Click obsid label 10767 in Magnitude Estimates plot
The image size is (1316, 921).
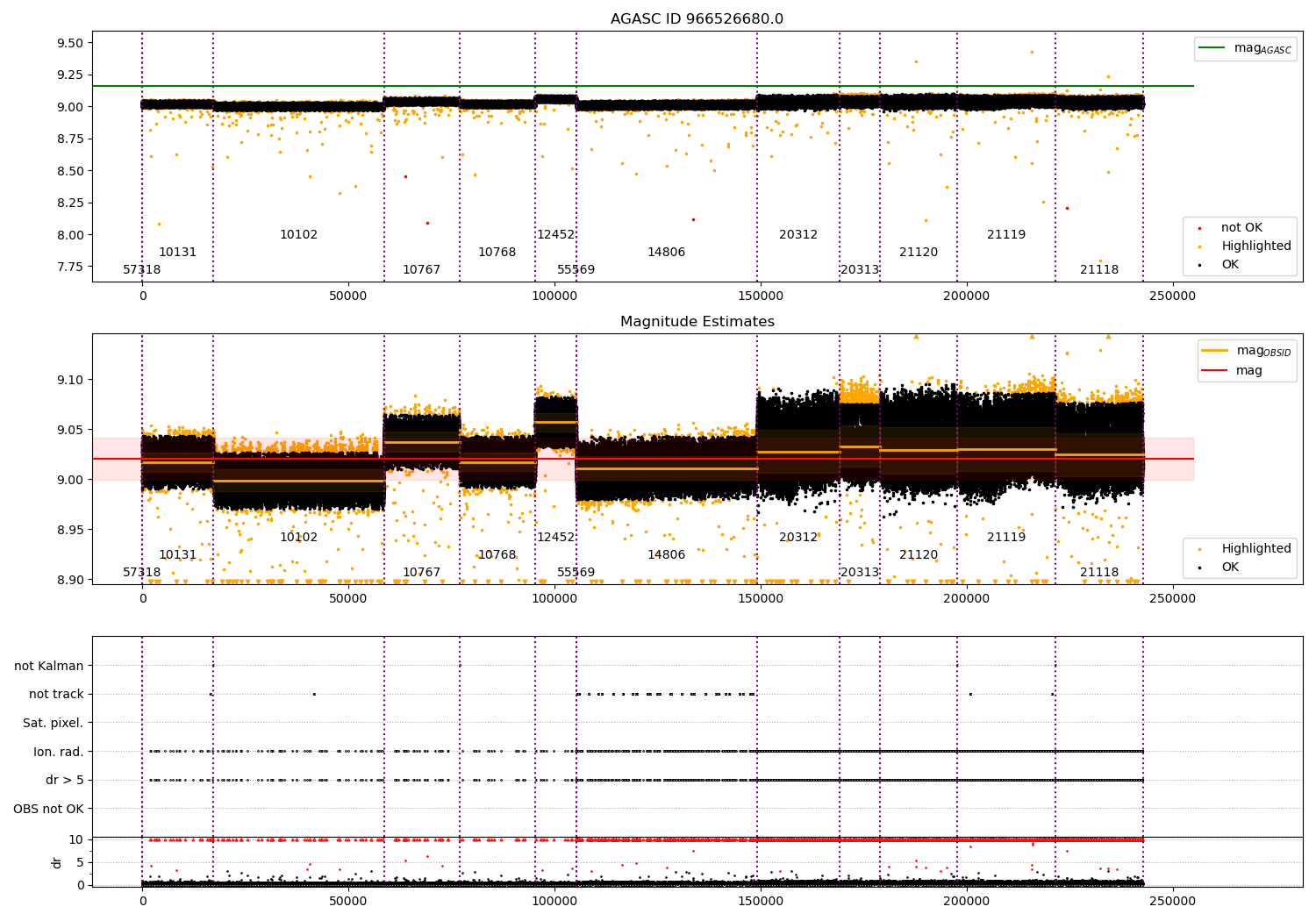[x=422, y=572]
